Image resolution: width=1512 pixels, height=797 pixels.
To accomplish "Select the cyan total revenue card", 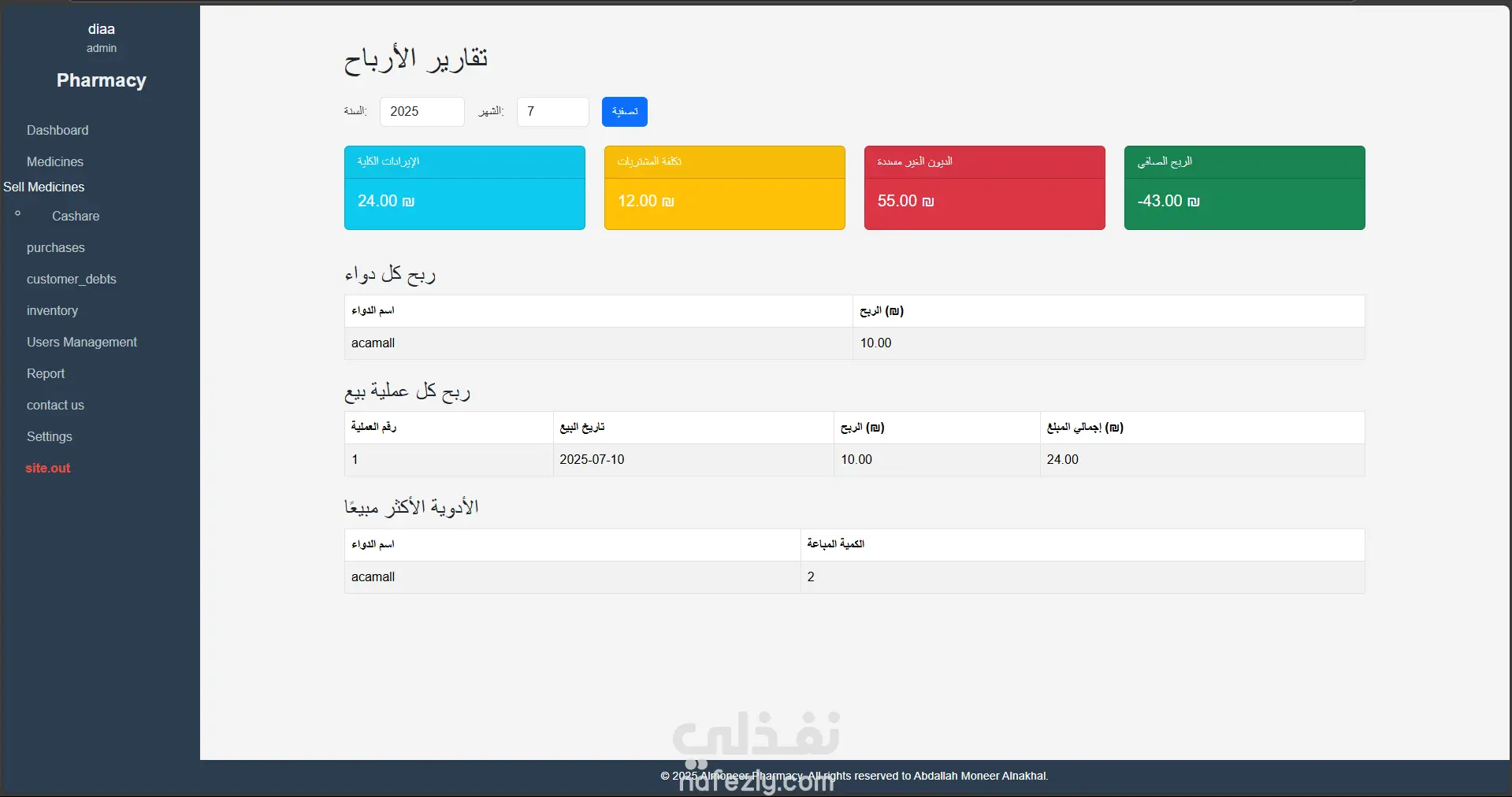I will (x=465, y=187).
